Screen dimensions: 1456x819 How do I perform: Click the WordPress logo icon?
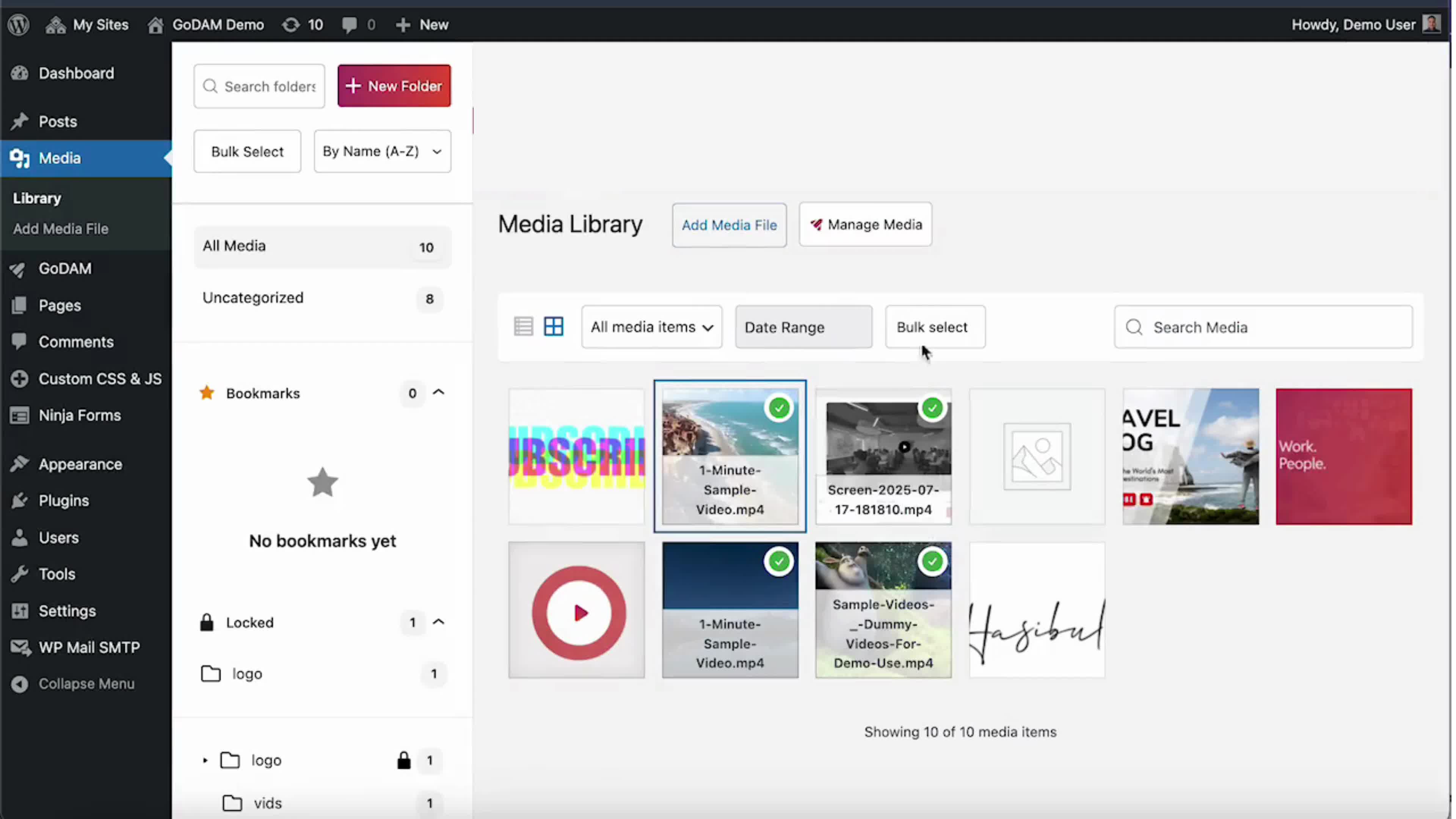point(19,24)
